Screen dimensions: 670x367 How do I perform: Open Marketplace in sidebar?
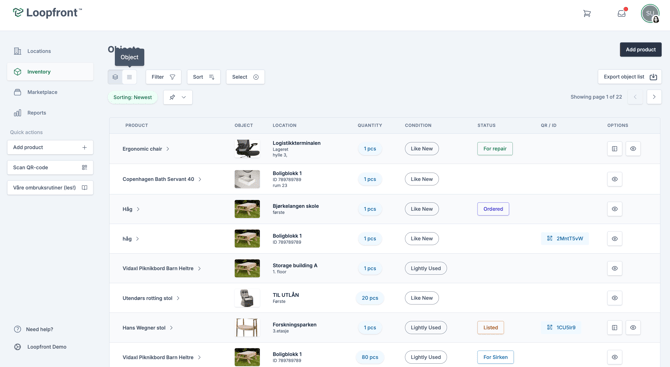(50, 92)
